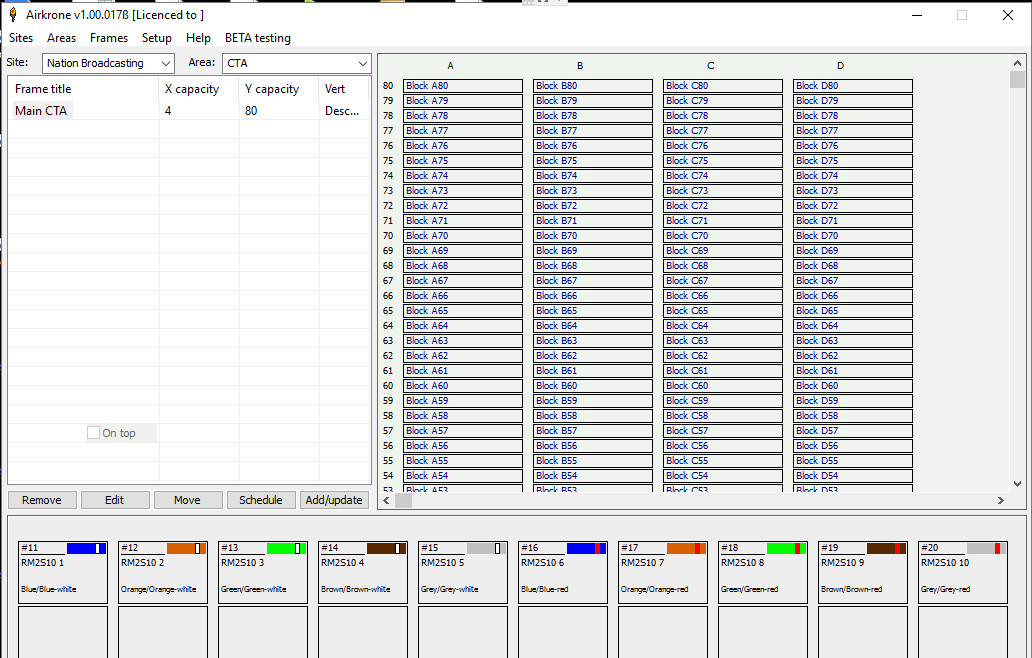This screenshot has width=1032, height=658.
Task: Select cable pair card #20 RM2S10 10
Action: (962, 572)
